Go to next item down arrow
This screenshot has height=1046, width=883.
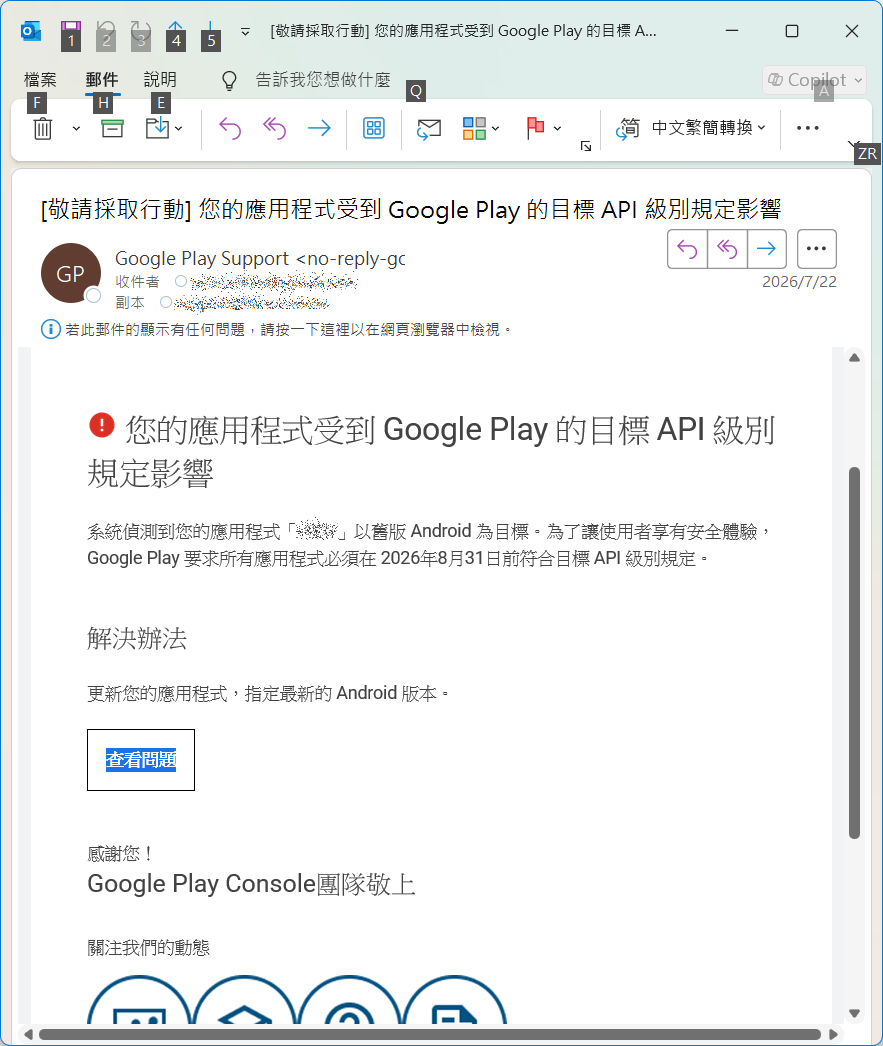(210, 31)
